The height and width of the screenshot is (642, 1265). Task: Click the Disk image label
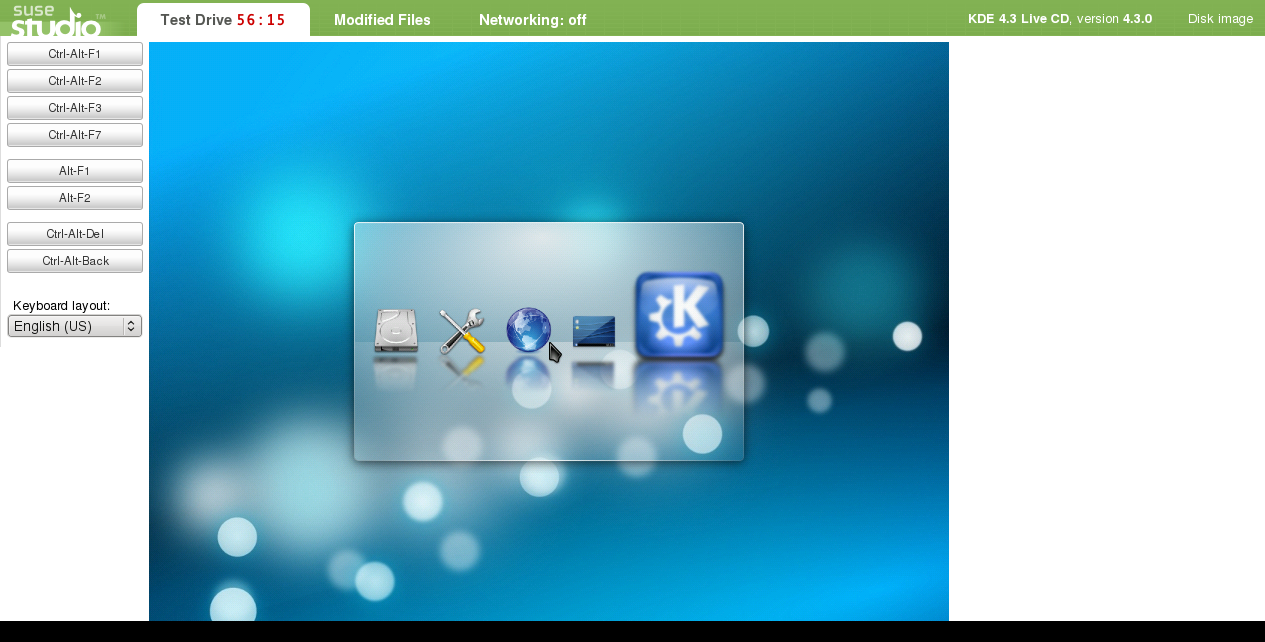pyautogui.click(x=1220, y=19)
